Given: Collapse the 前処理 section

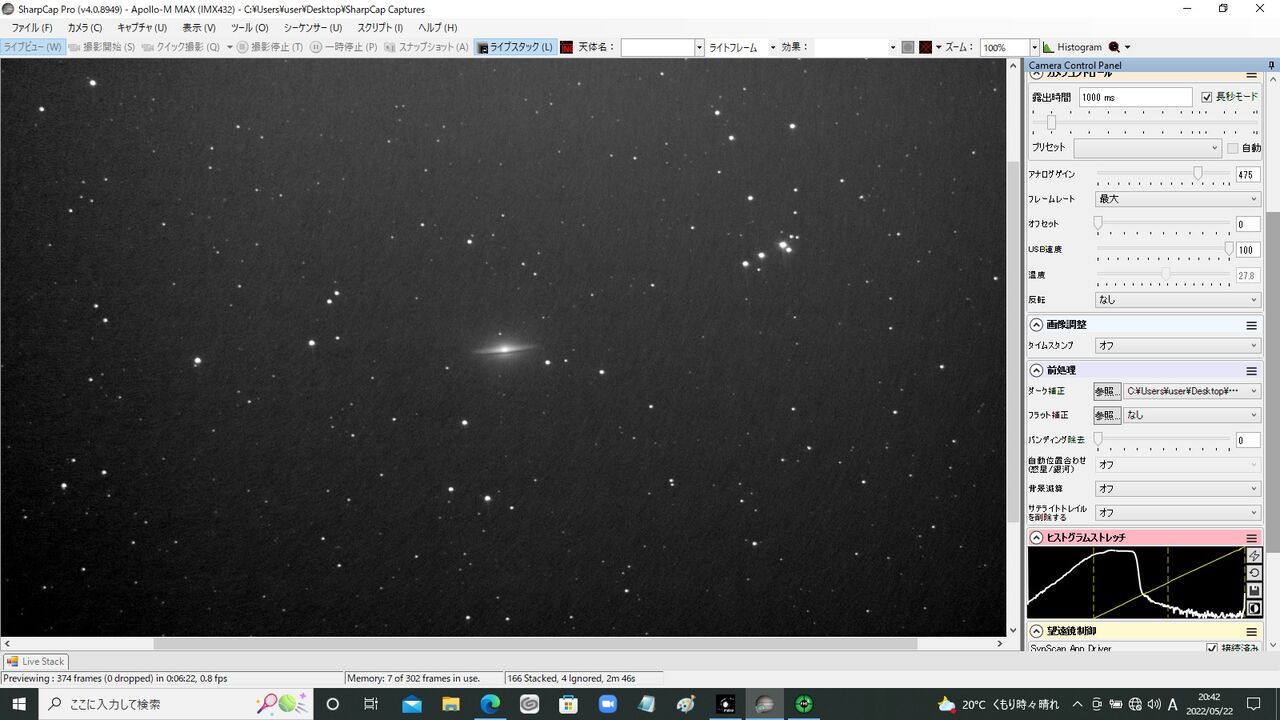Looking at the screenshot, I should (1037, 370).
